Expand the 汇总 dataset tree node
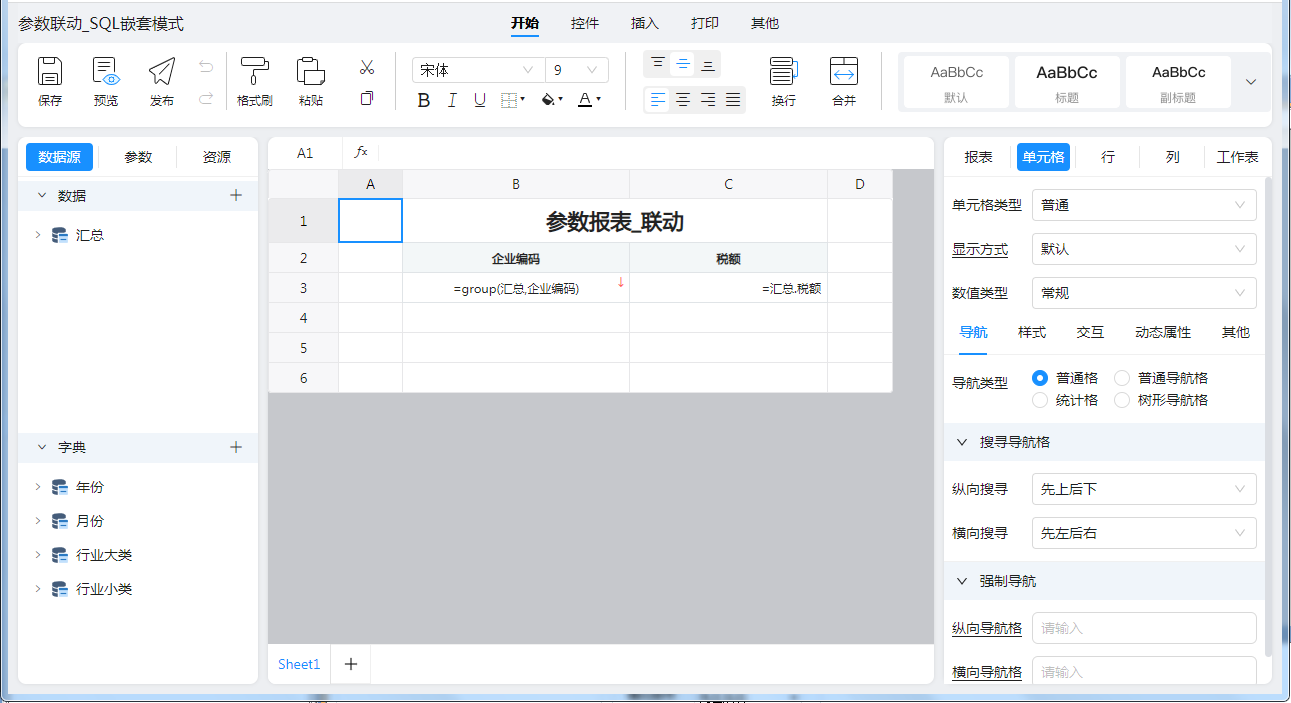This screenshot has width=1291, height=703. [38, 235]
